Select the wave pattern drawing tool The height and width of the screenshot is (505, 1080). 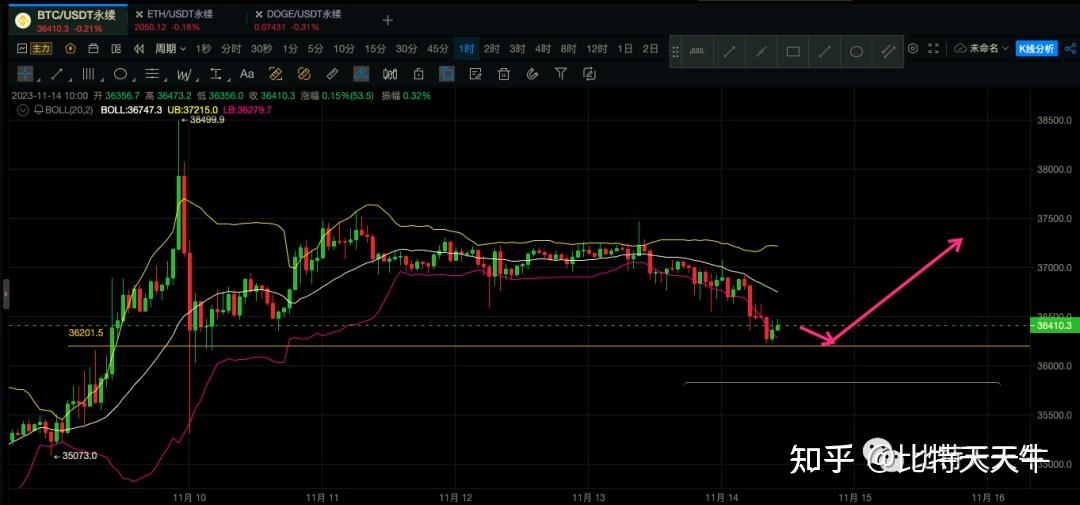pyautogui.click(x=184, y=73)
